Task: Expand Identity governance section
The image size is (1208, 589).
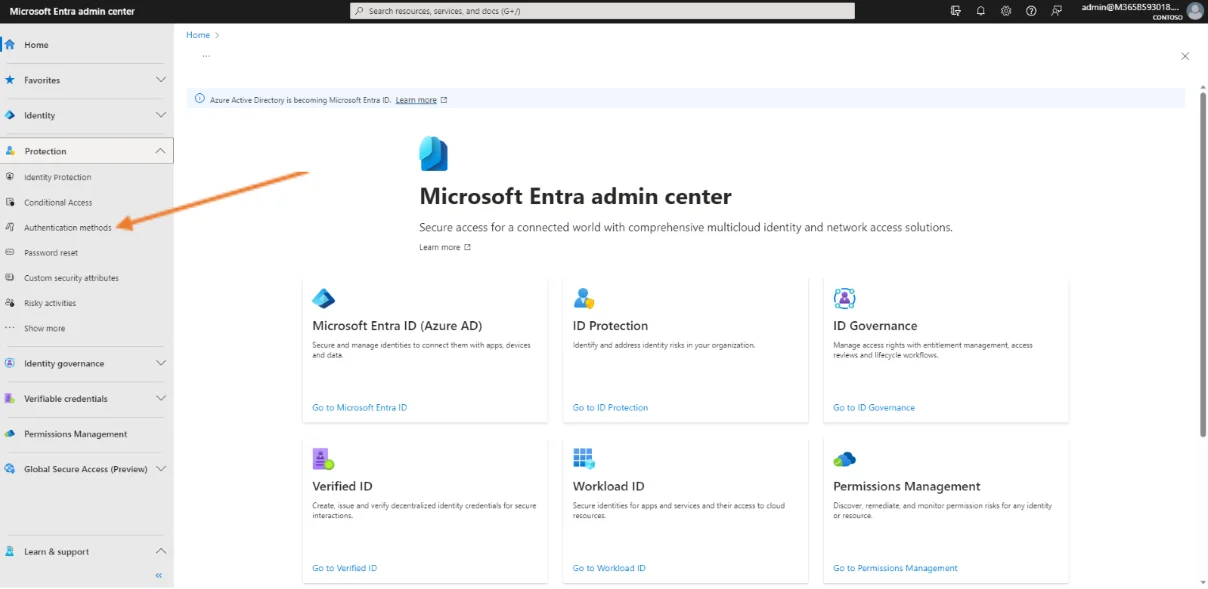Action: (x=161, y=363)
